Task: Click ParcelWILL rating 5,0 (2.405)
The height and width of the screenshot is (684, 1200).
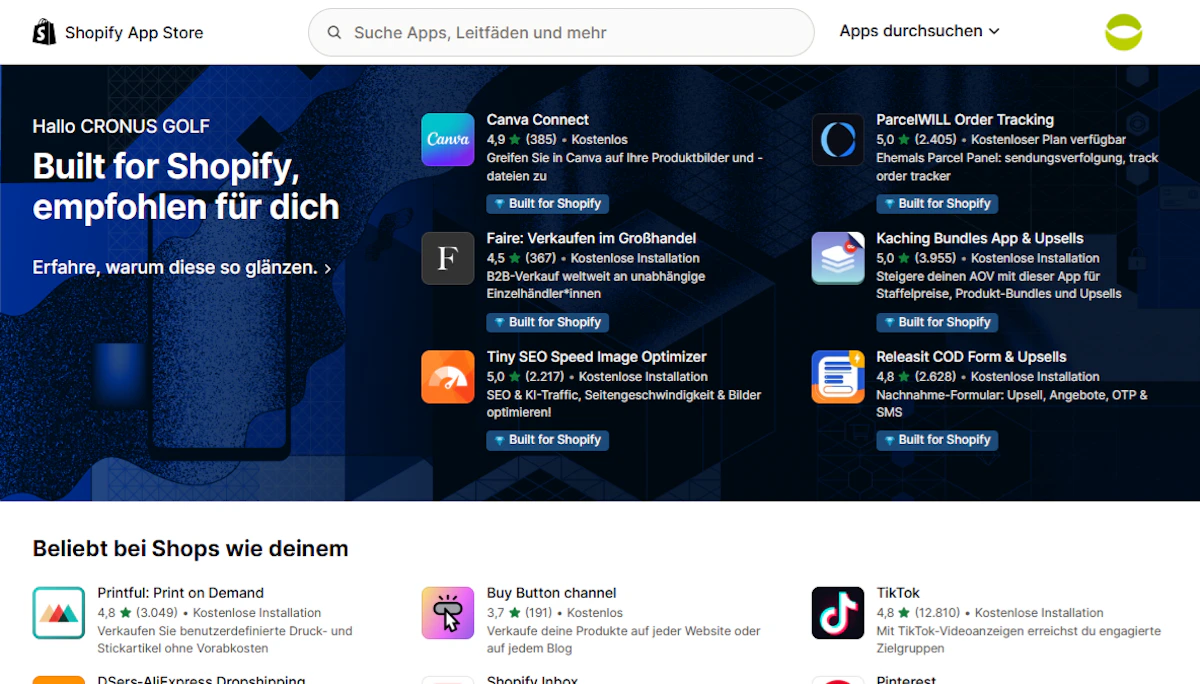Action: click(916, 140)
